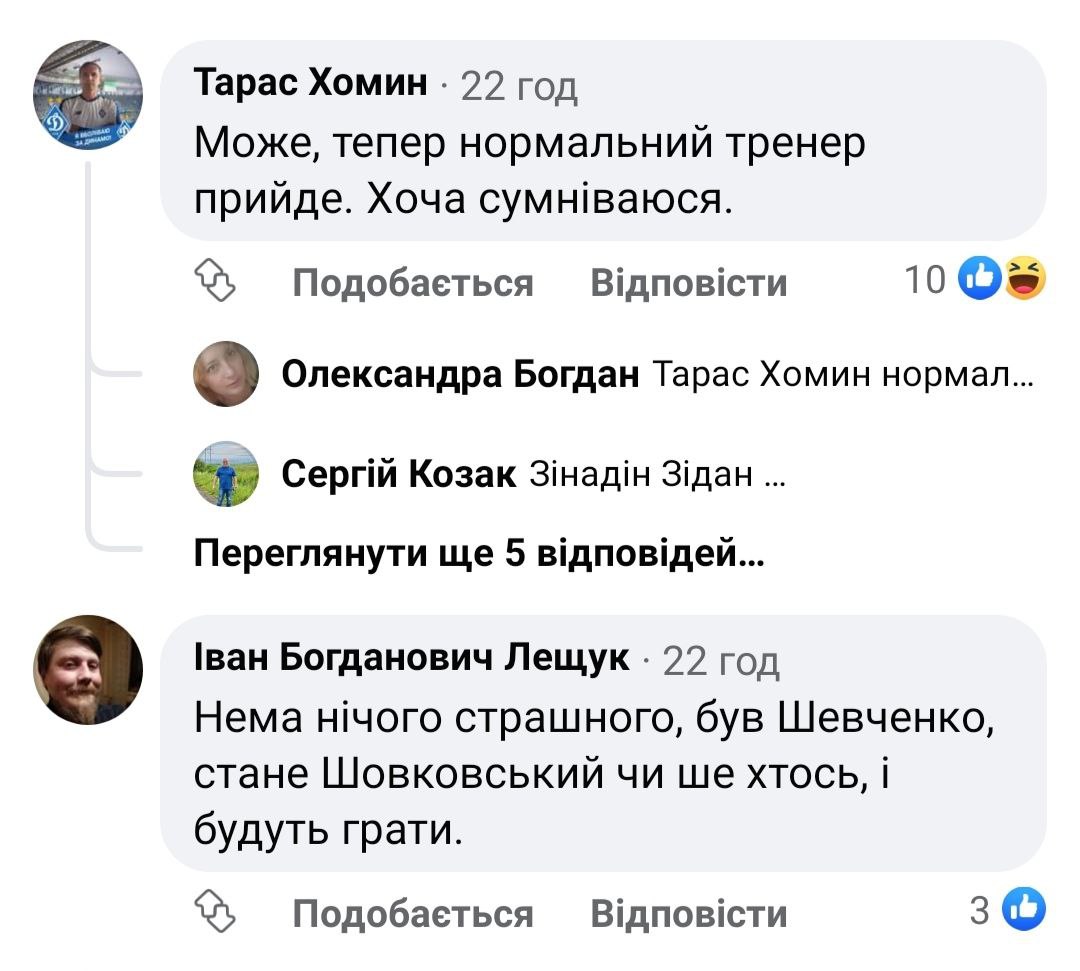The width and height of the screenshot is (1080, 971).
Task: Click like reaction icon on Лещук's comment
Action: click(x=1021, y=909)
